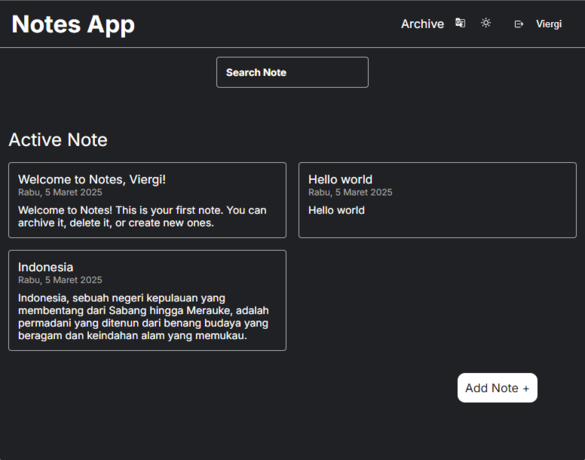Click the language translate icon

click(x=460, y=23)
